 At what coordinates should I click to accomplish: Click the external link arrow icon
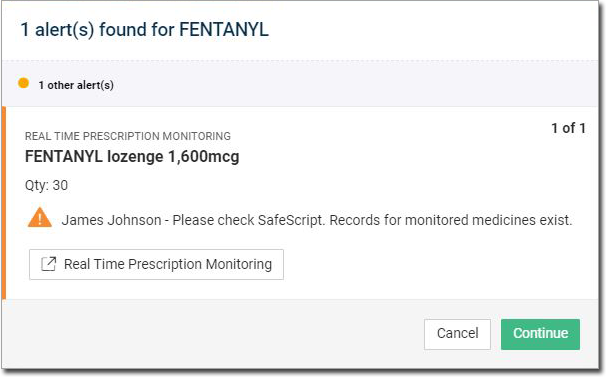pos(49,264)
